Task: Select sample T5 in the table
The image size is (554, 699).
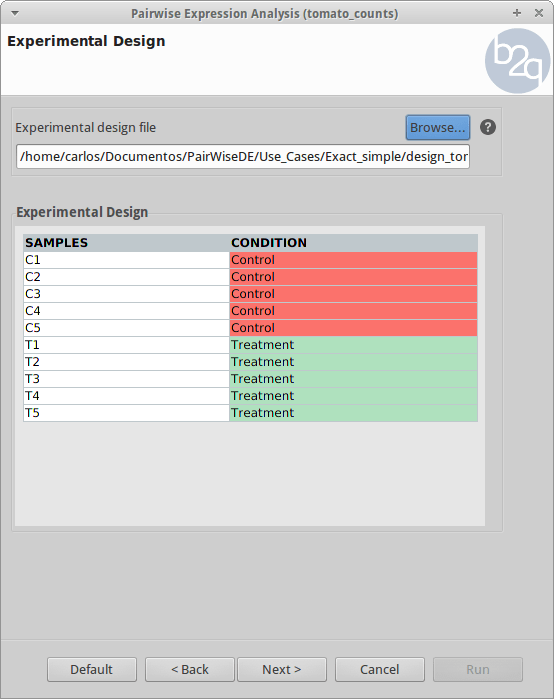Action: pyautogui.click(x=126, y=413)
